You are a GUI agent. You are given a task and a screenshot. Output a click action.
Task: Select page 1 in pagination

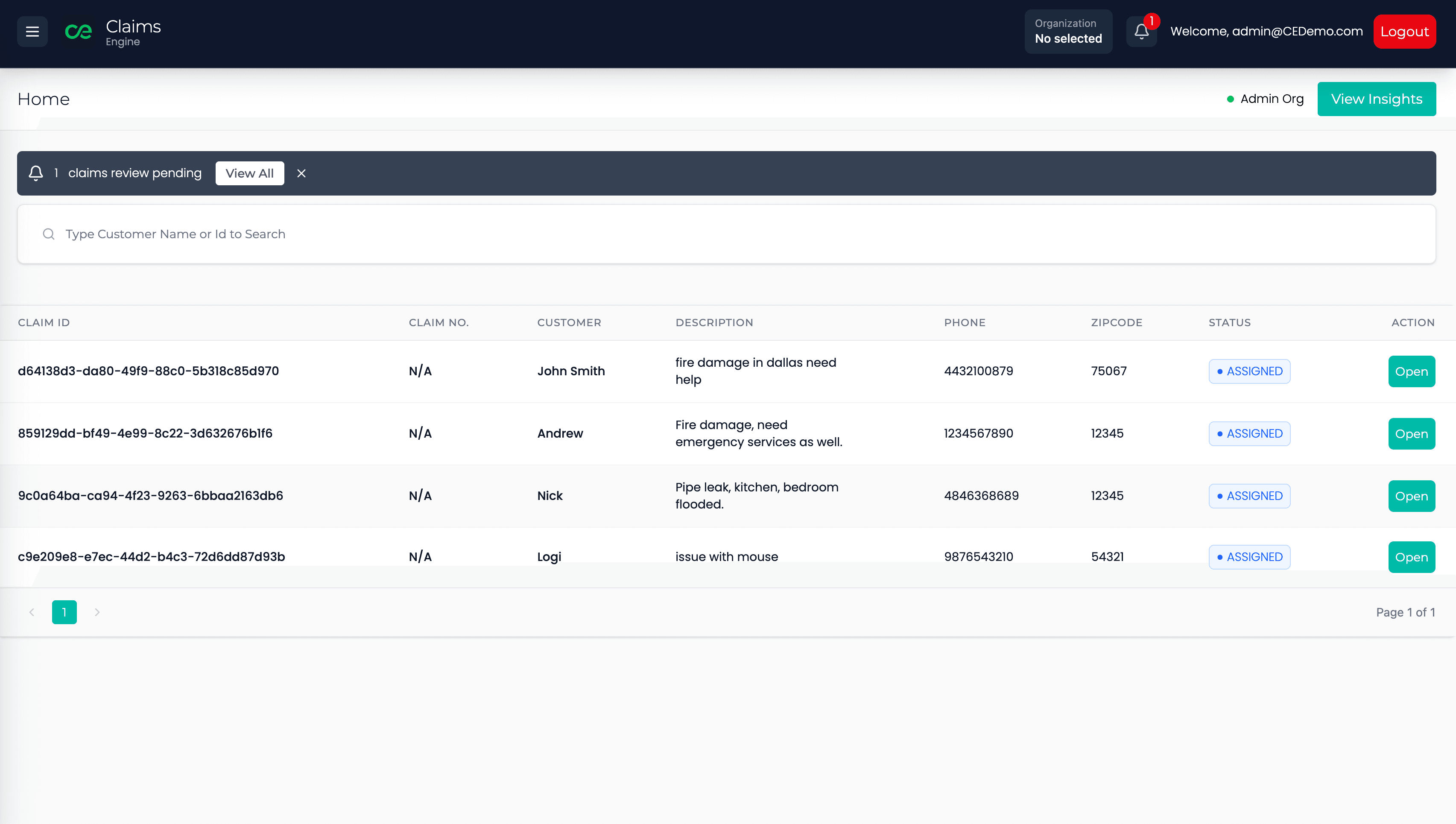tap(64, 612)
